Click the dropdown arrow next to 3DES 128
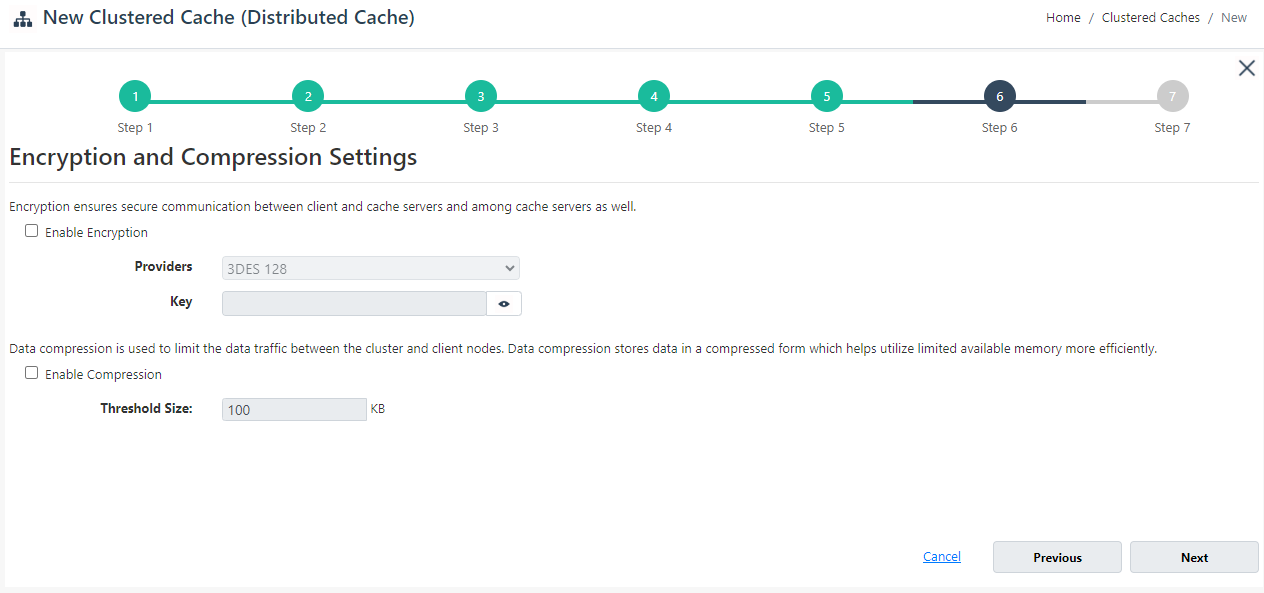 [x=508, y=268]
